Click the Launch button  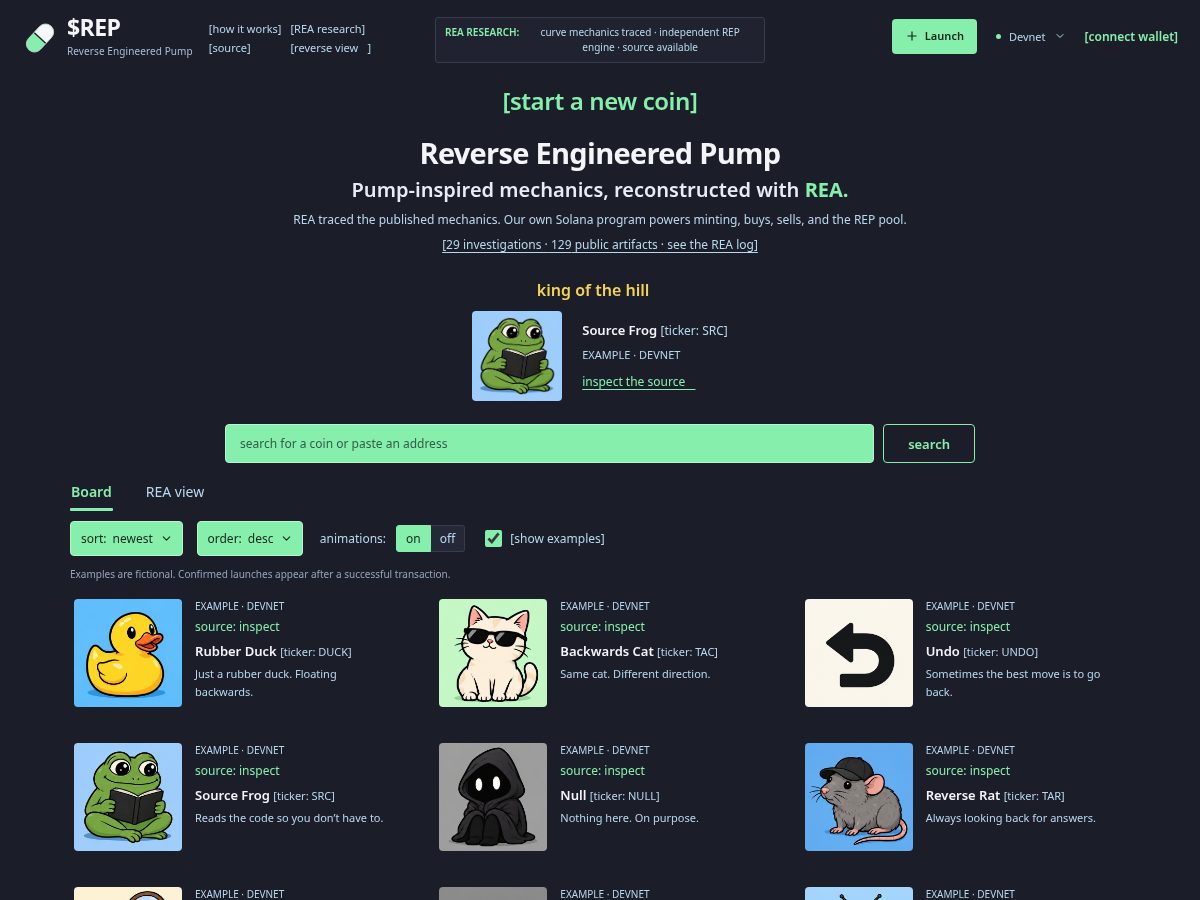tap(934, 36)
